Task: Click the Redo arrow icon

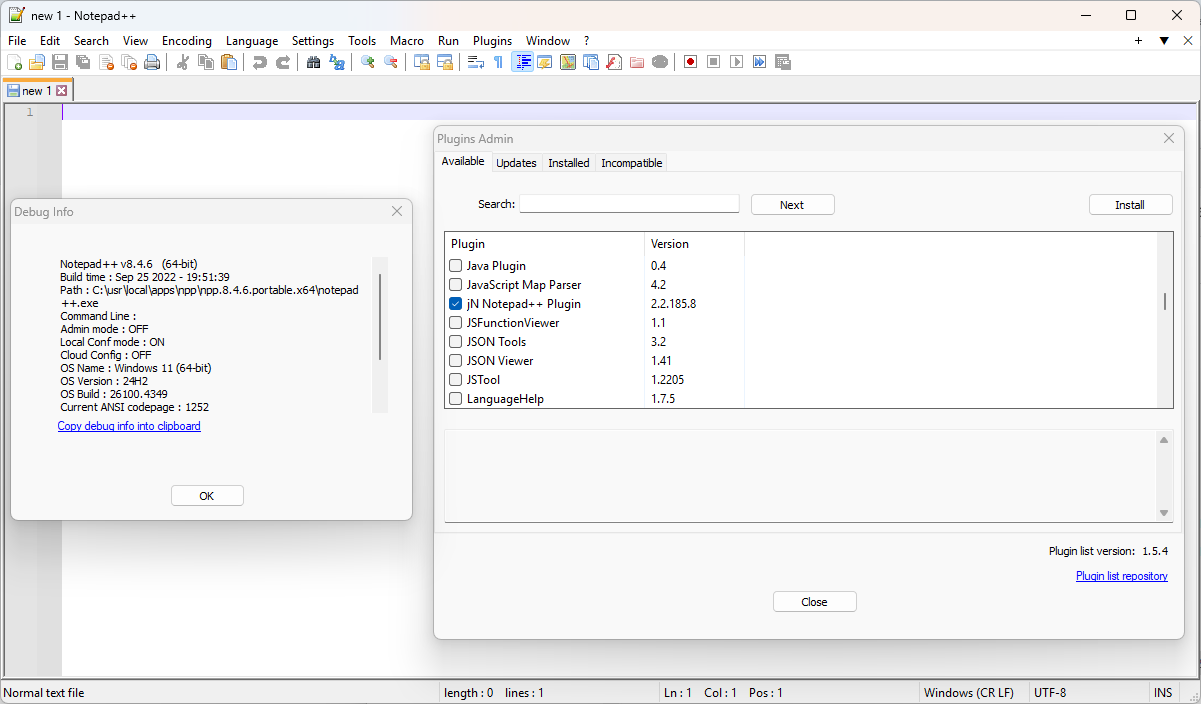Action: coord(283,62)
